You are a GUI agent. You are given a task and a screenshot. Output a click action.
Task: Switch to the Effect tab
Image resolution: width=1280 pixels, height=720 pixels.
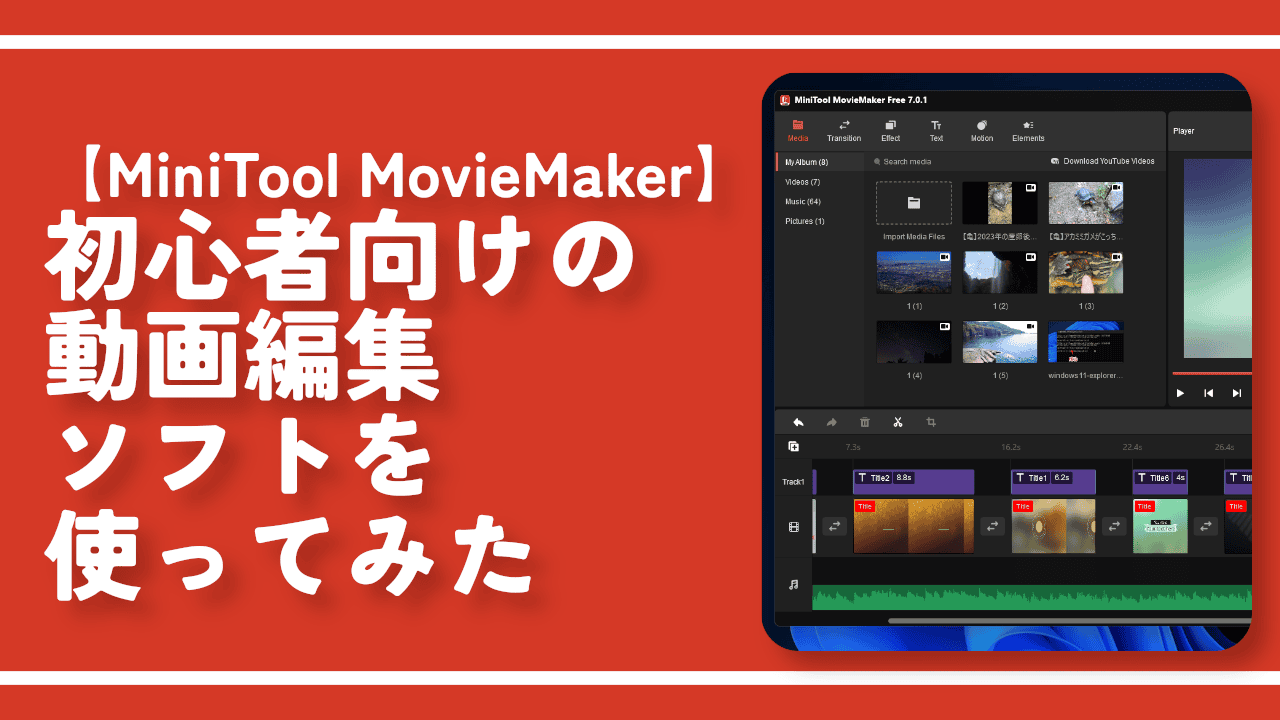[890, 131]
